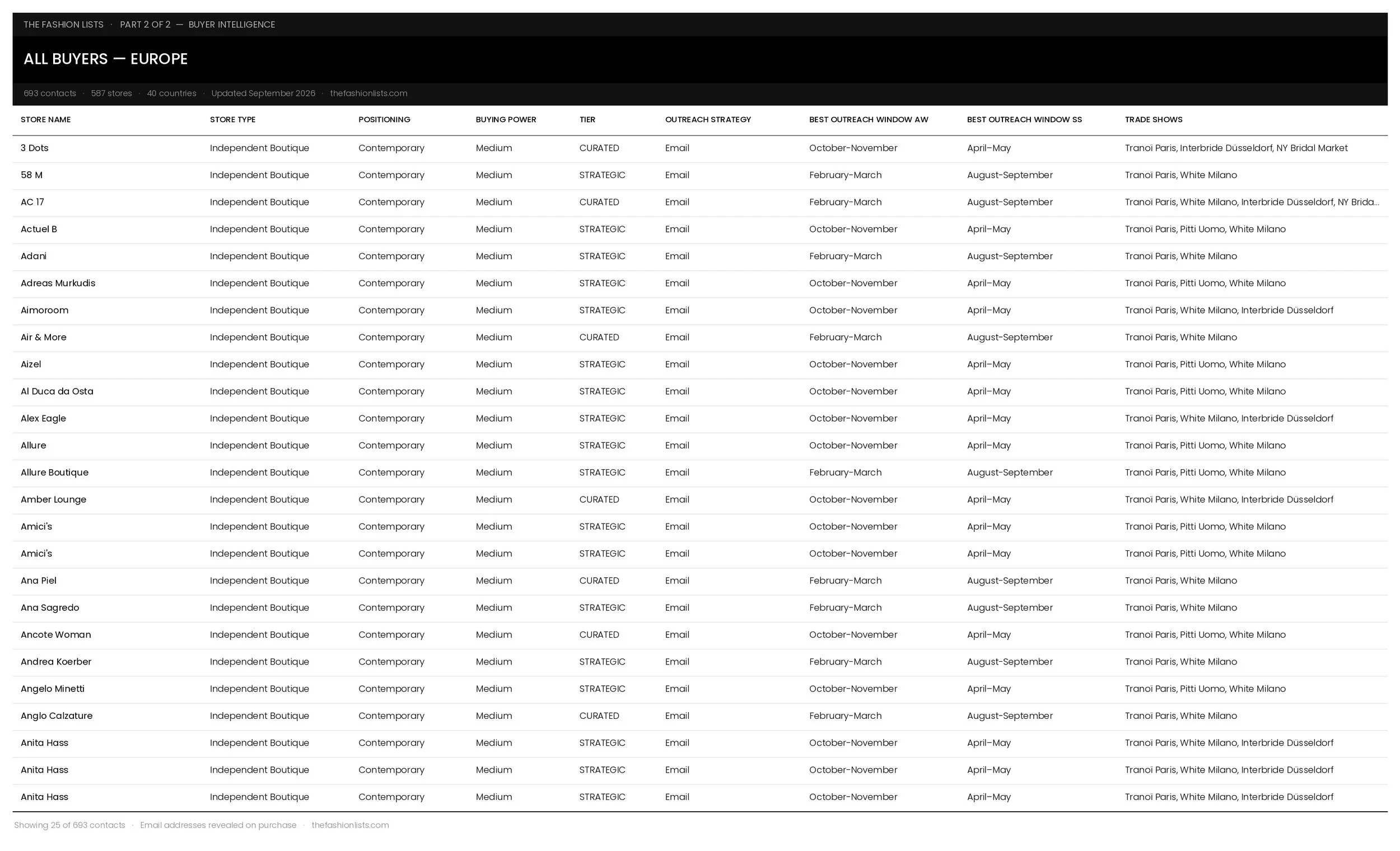The image size is (1400, 851).
Task: Click the Air & More store name
Action: (x=43, y=337)
